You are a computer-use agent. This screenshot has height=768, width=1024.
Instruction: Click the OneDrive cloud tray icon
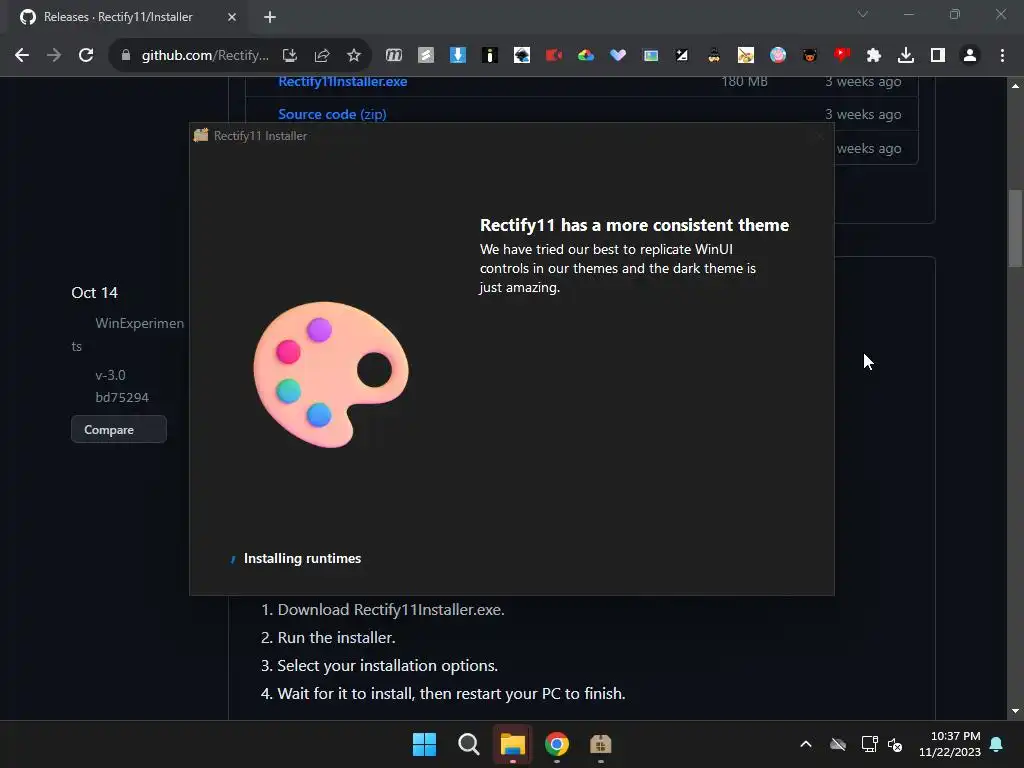pyautogui.click(x=838, y=744)
